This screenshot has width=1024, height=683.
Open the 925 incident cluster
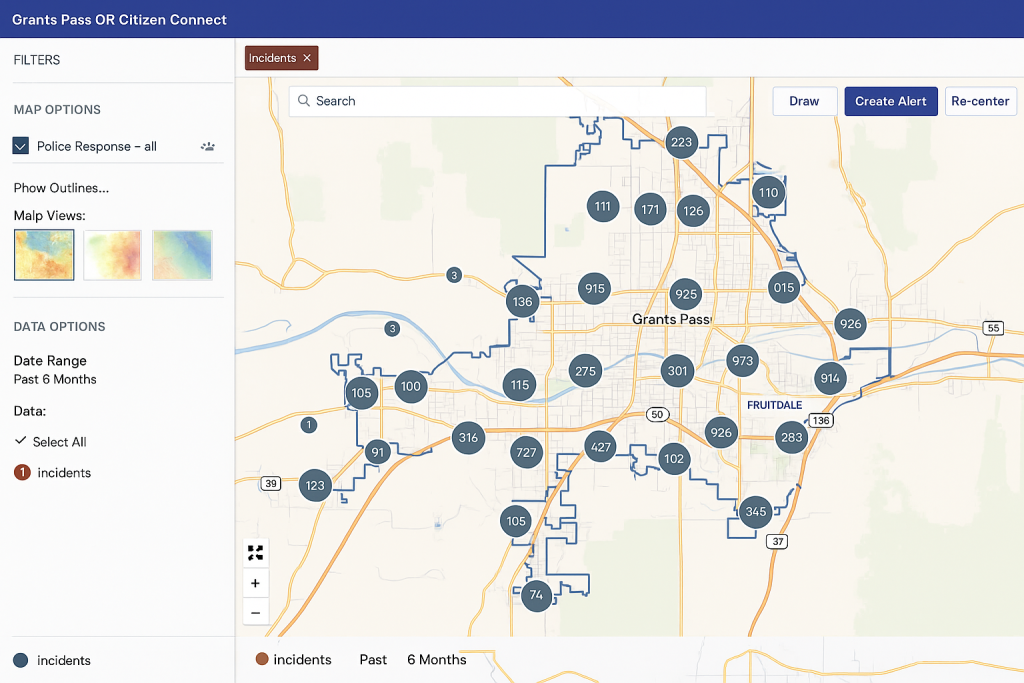686,294
